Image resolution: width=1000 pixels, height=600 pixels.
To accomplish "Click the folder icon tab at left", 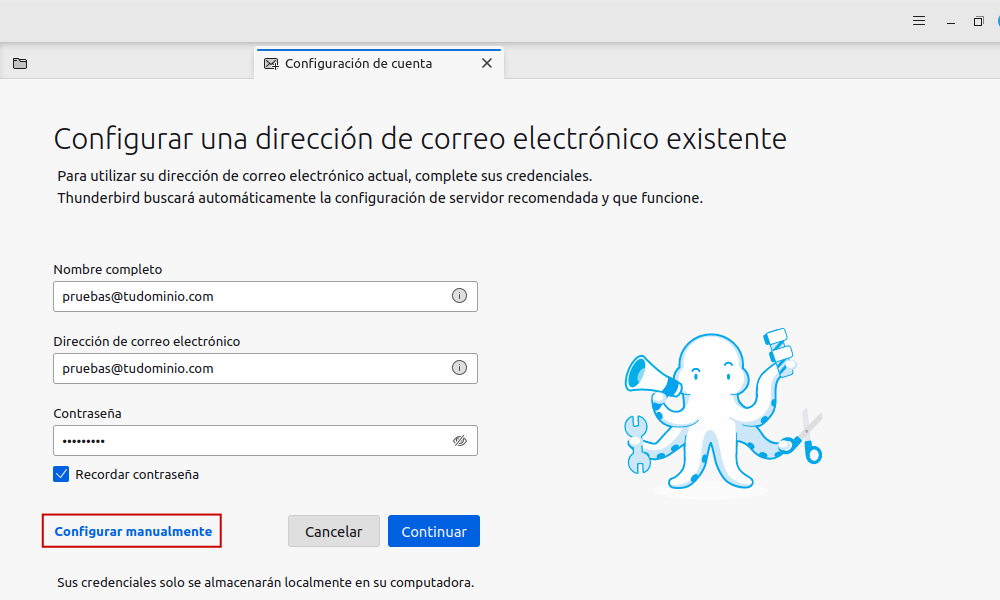I will pyautogui.click(x=20, y=63).
